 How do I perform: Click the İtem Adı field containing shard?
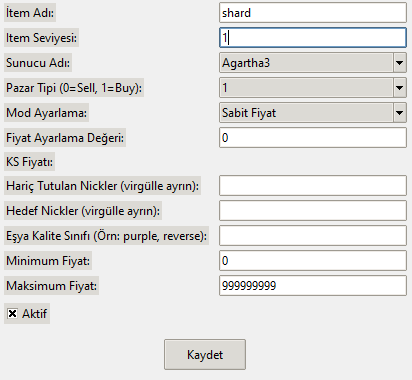(x=313, y=13)
